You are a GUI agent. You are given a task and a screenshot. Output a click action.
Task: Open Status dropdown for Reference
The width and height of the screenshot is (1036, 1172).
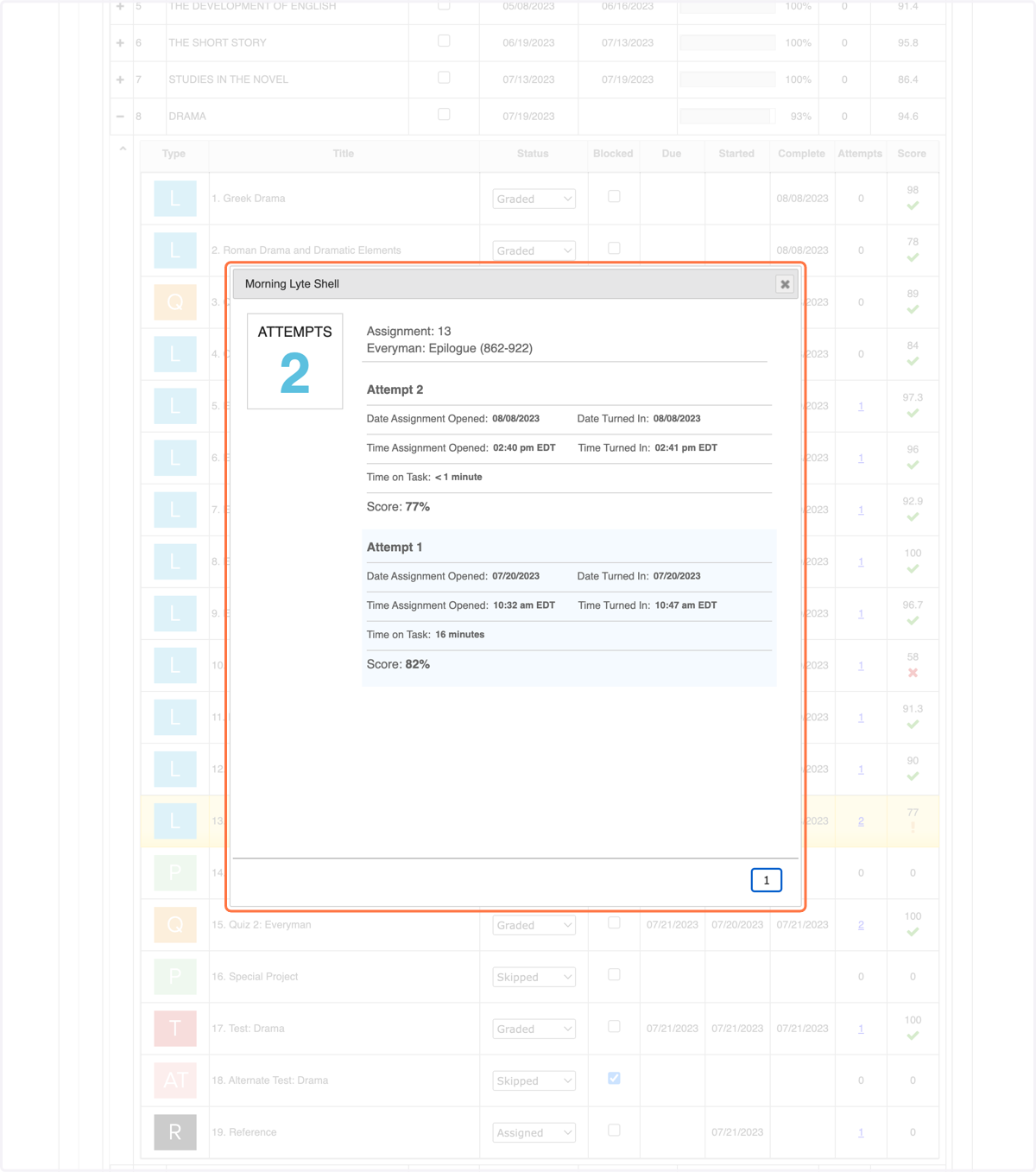534,1132
